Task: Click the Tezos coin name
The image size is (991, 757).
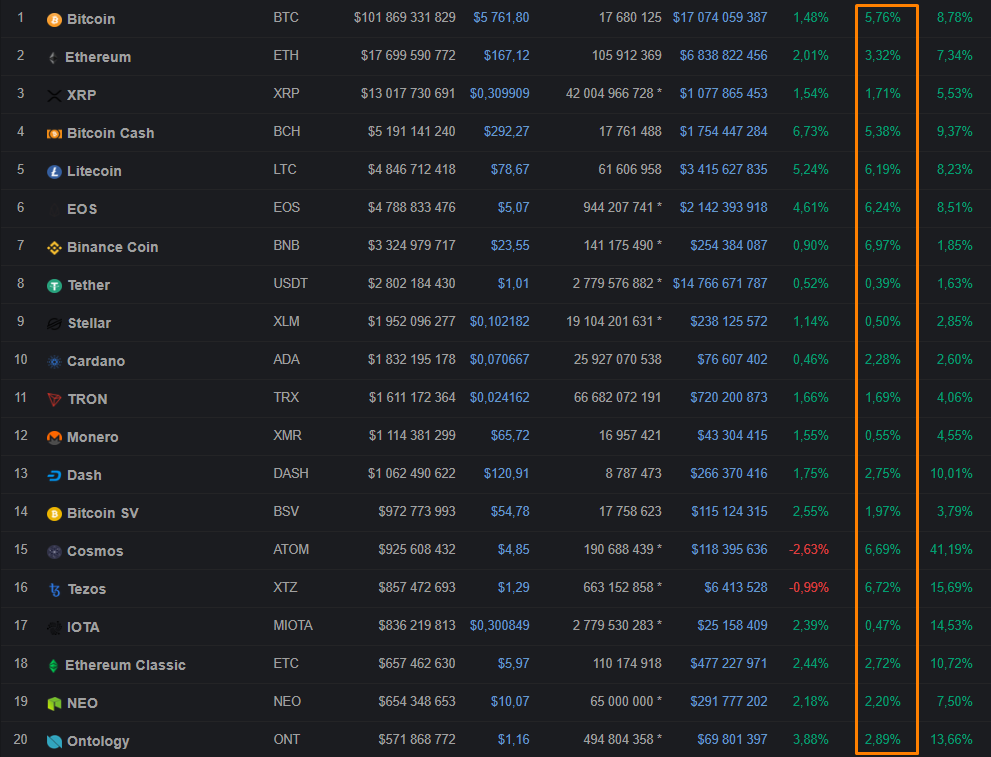Action: pyautogui.click(x=86, y=589)
